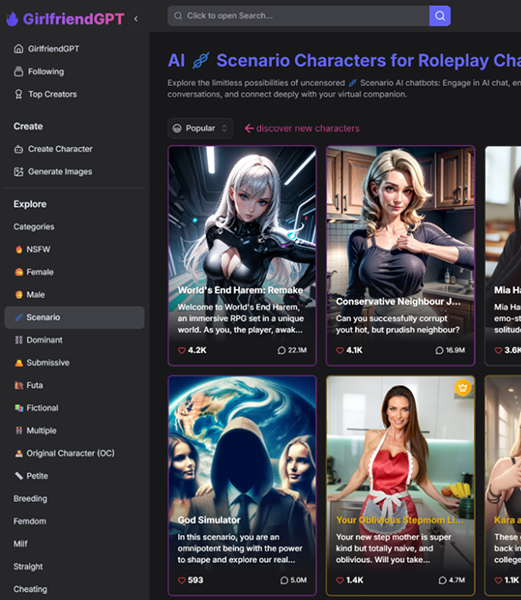
Task: Like Kara card heart icon
Action: 498,580
